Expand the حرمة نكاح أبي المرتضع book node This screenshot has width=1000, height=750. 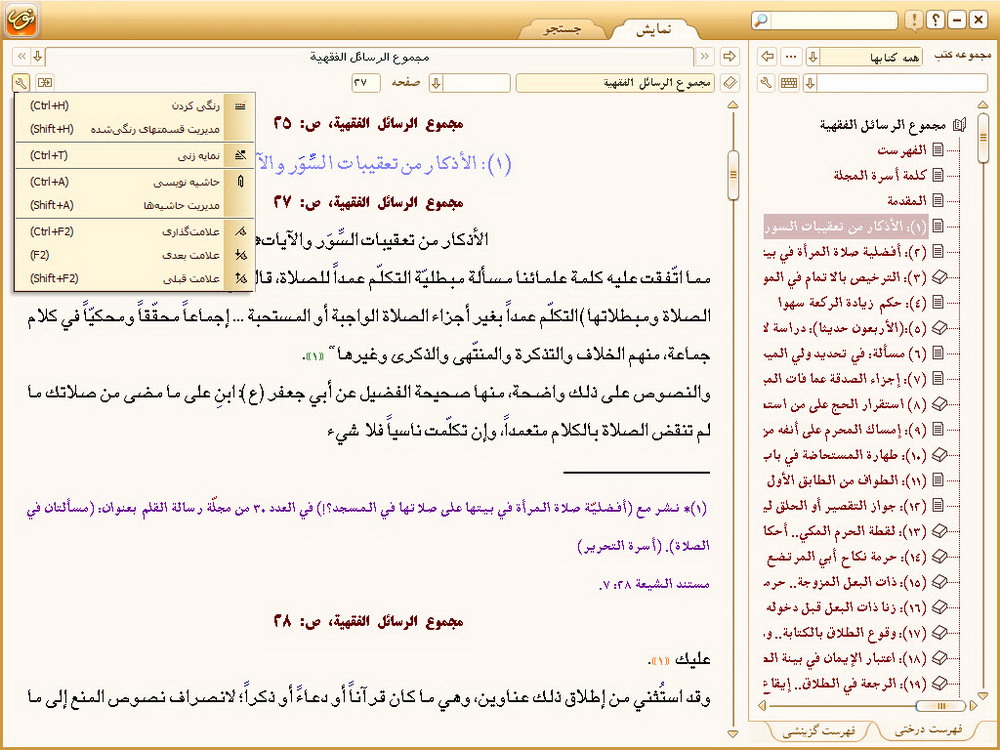point(939,556)
